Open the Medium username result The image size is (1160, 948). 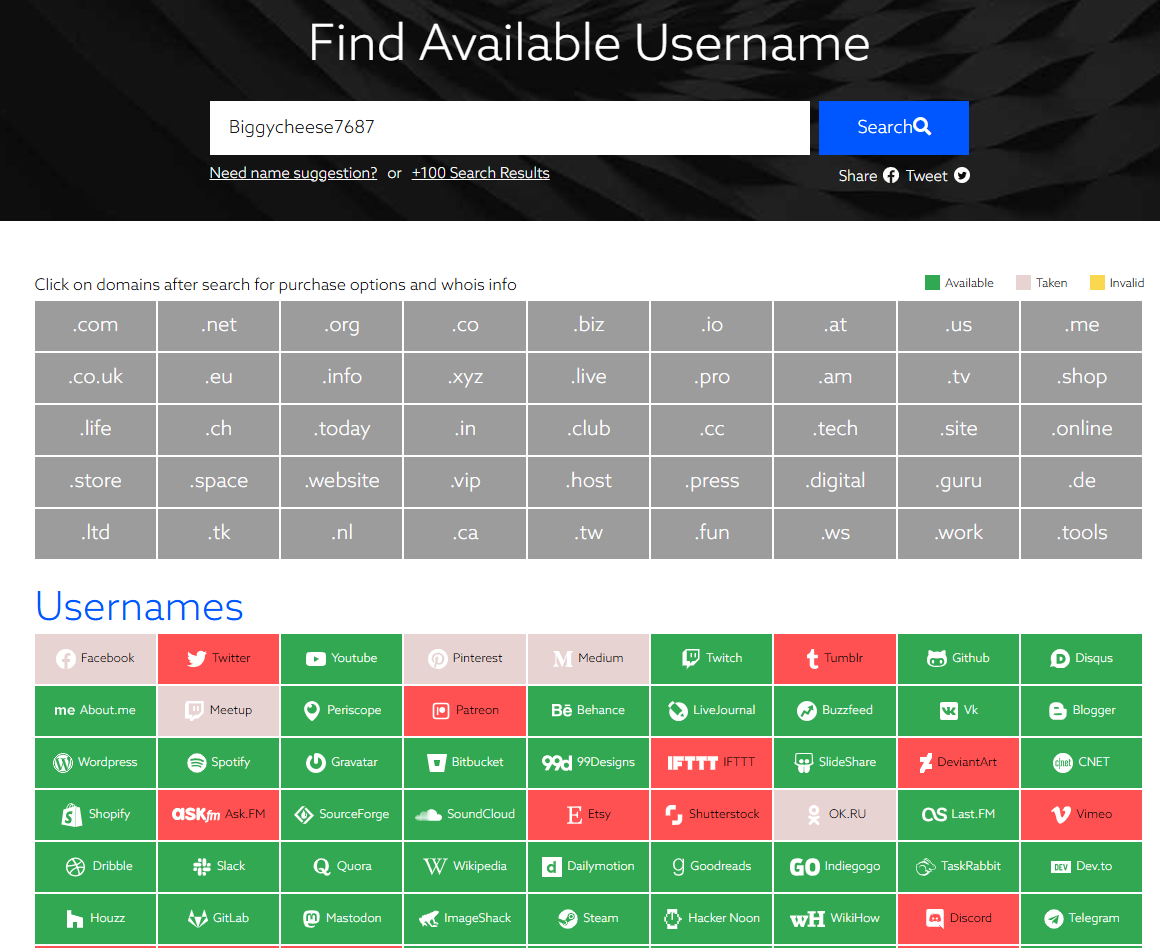[x=589, y=659]
